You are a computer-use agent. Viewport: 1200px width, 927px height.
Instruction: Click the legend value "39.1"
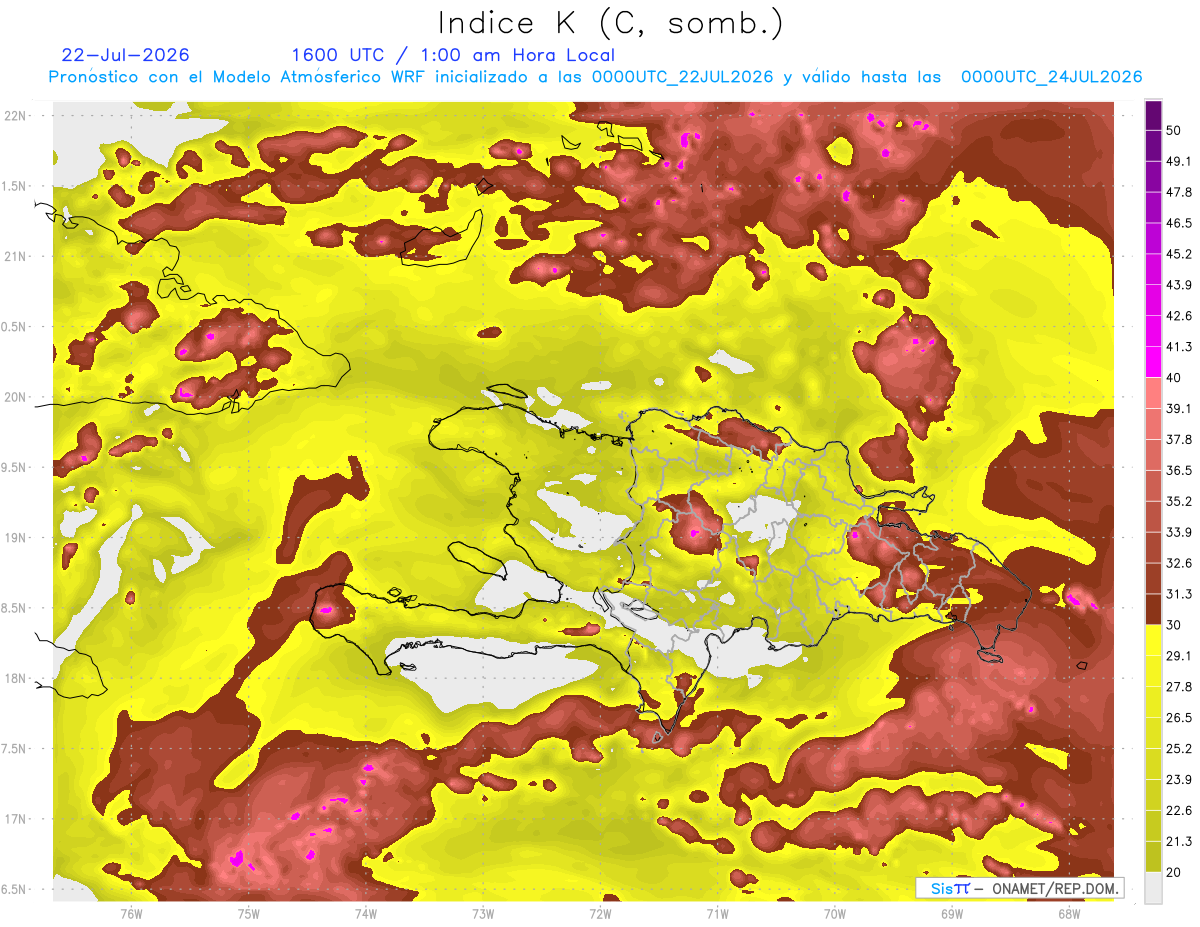pyautogui.click(x=1178, y=408)
